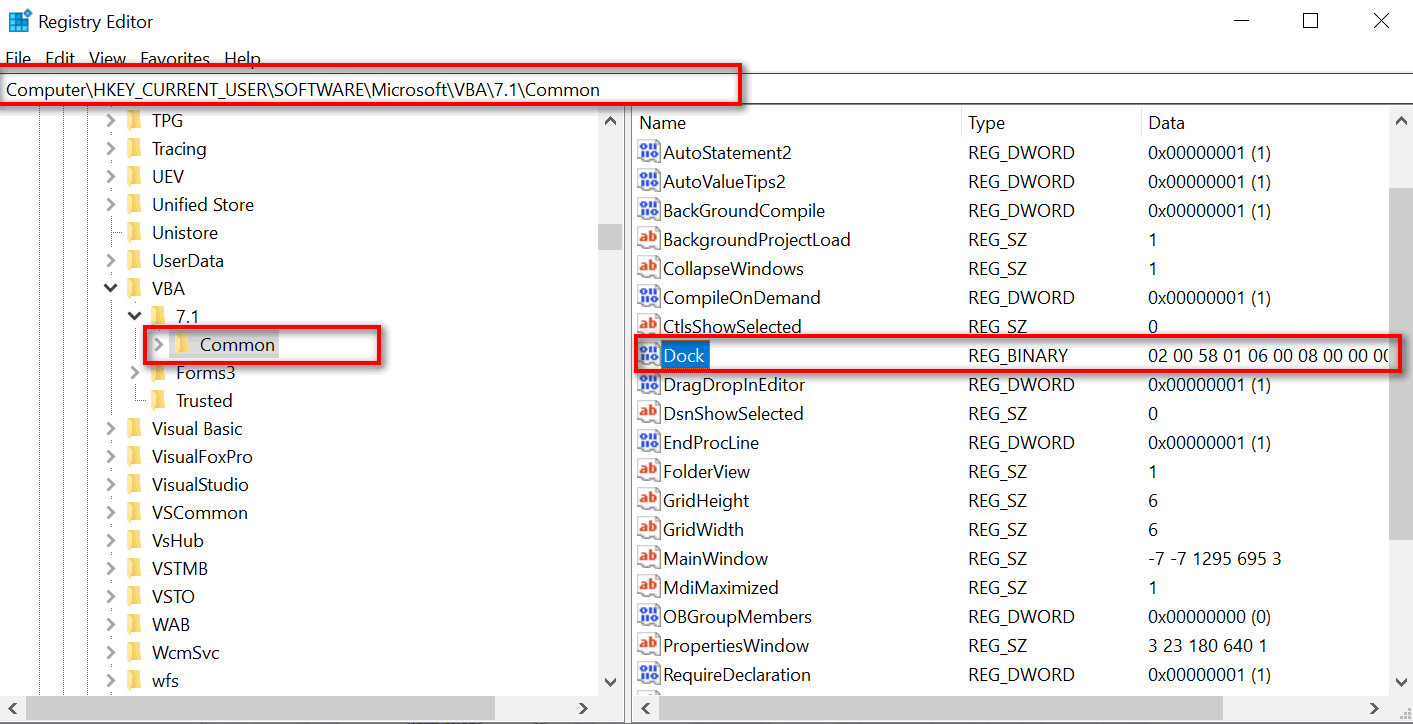The image size is (1413, 724).
Task: Click the EndProcLine DWORD value icon
Action: tap(649, 443)
